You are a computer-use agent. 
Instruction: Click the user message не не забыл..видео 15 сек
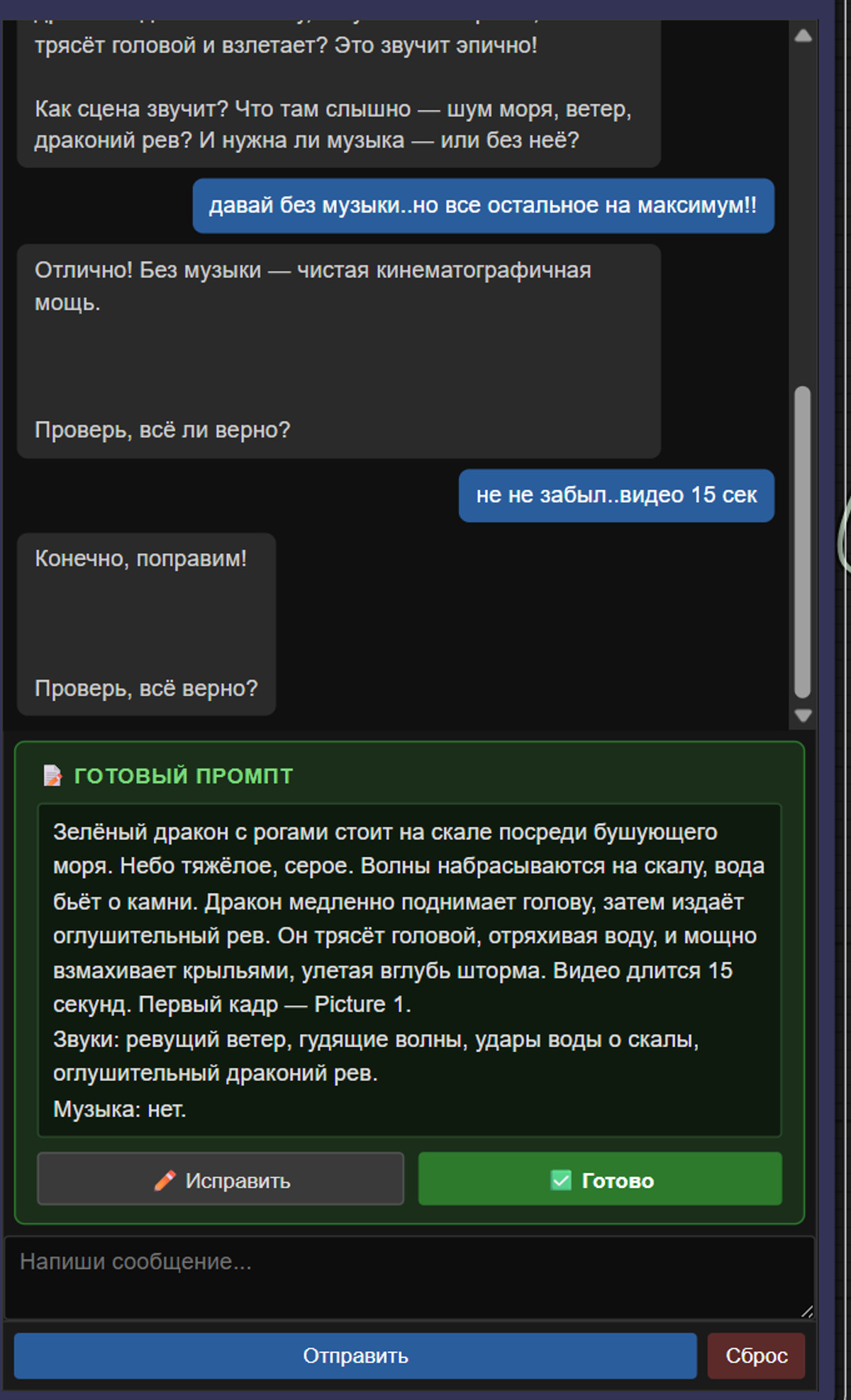pos(616,495)
